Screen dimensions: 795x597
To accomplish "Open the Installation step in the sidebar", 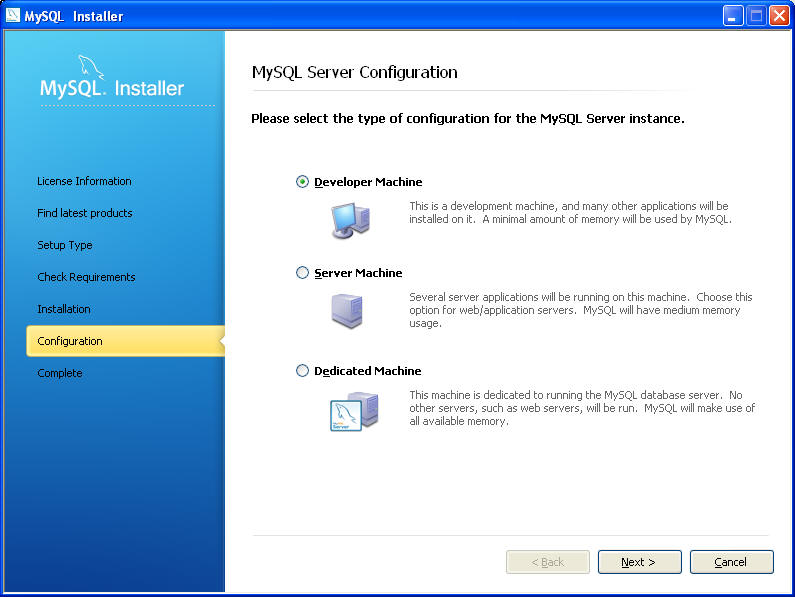I will click(x=64, y=309).
